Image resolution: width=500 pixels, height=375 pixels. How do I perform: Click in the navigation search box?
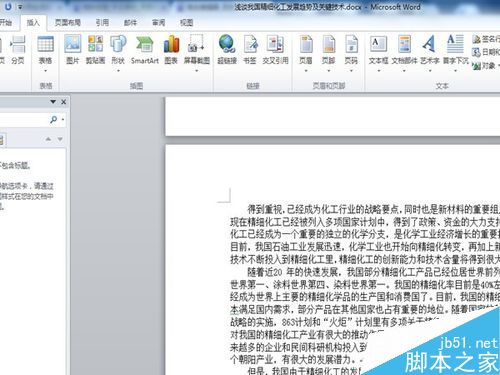click(23, 119)
